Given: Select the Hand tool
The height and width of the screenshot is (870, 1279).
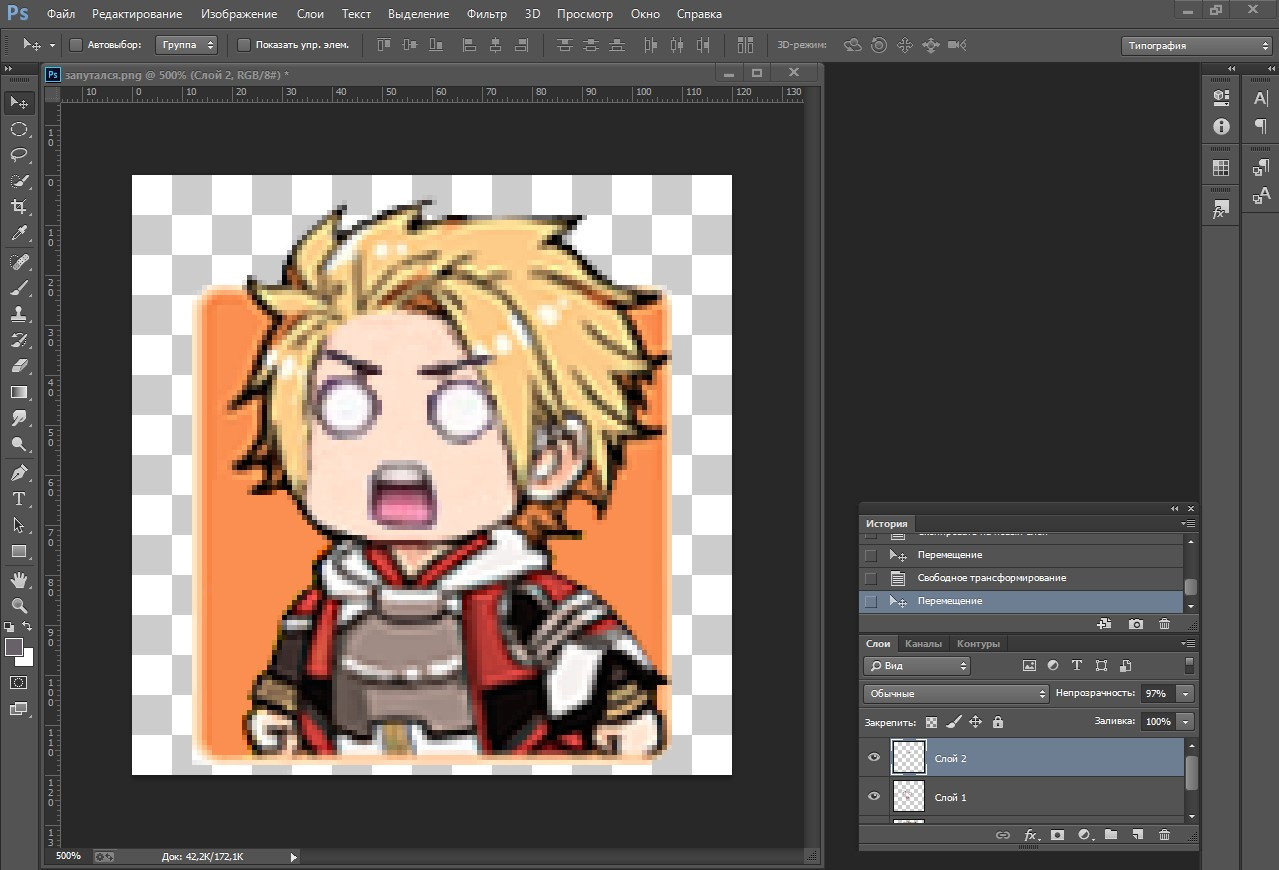Looking at the screenshot, I should (19, 580).
